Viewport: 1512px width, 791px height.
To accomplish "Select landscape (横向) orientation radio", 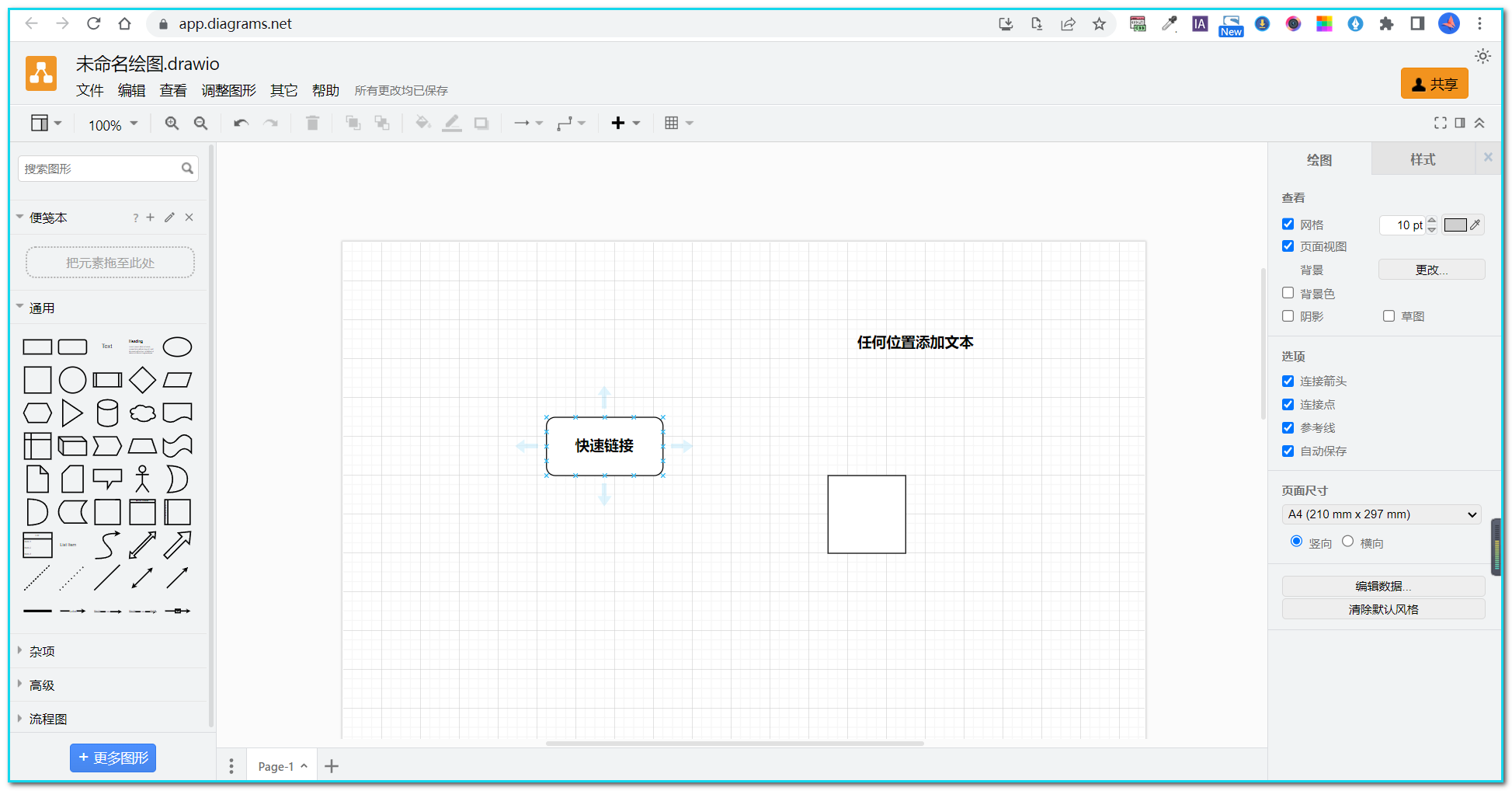I will pos(1347,542).
